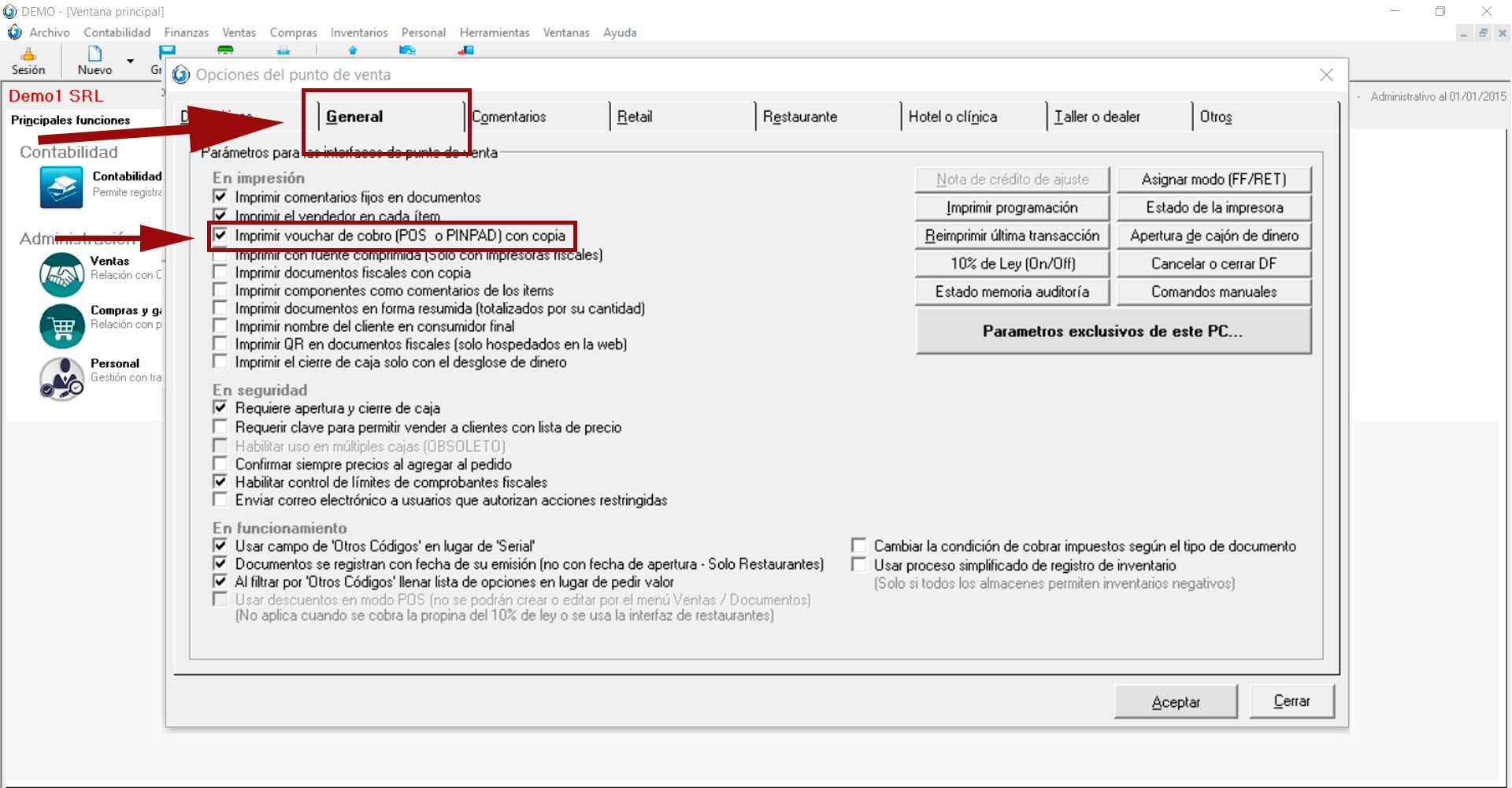Open the Contabilidad module icon
The height and width of the screenshot is (788, 1512).
(x=61, y=187)
